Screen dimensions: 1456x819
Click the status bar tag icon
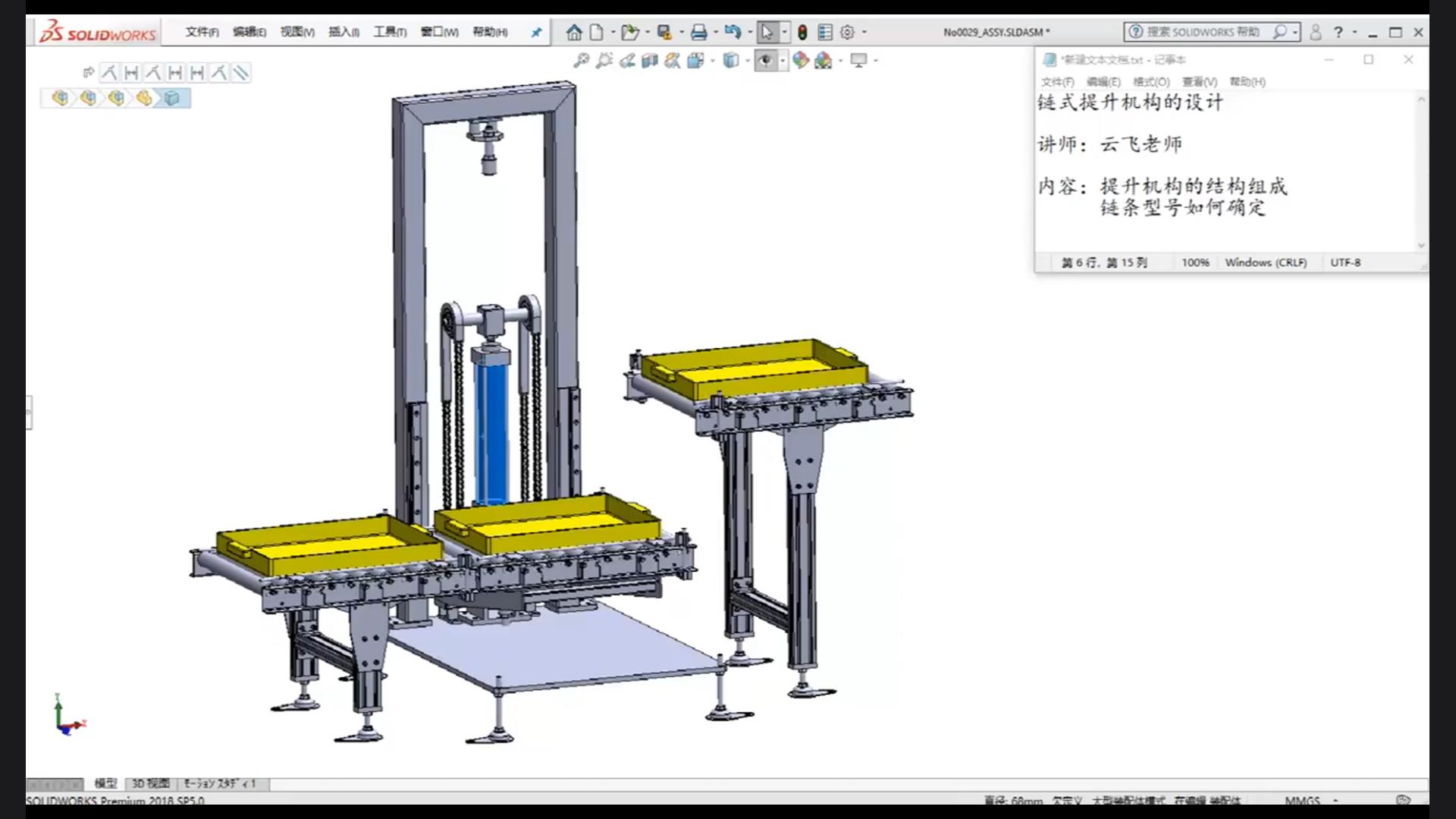1403,800
